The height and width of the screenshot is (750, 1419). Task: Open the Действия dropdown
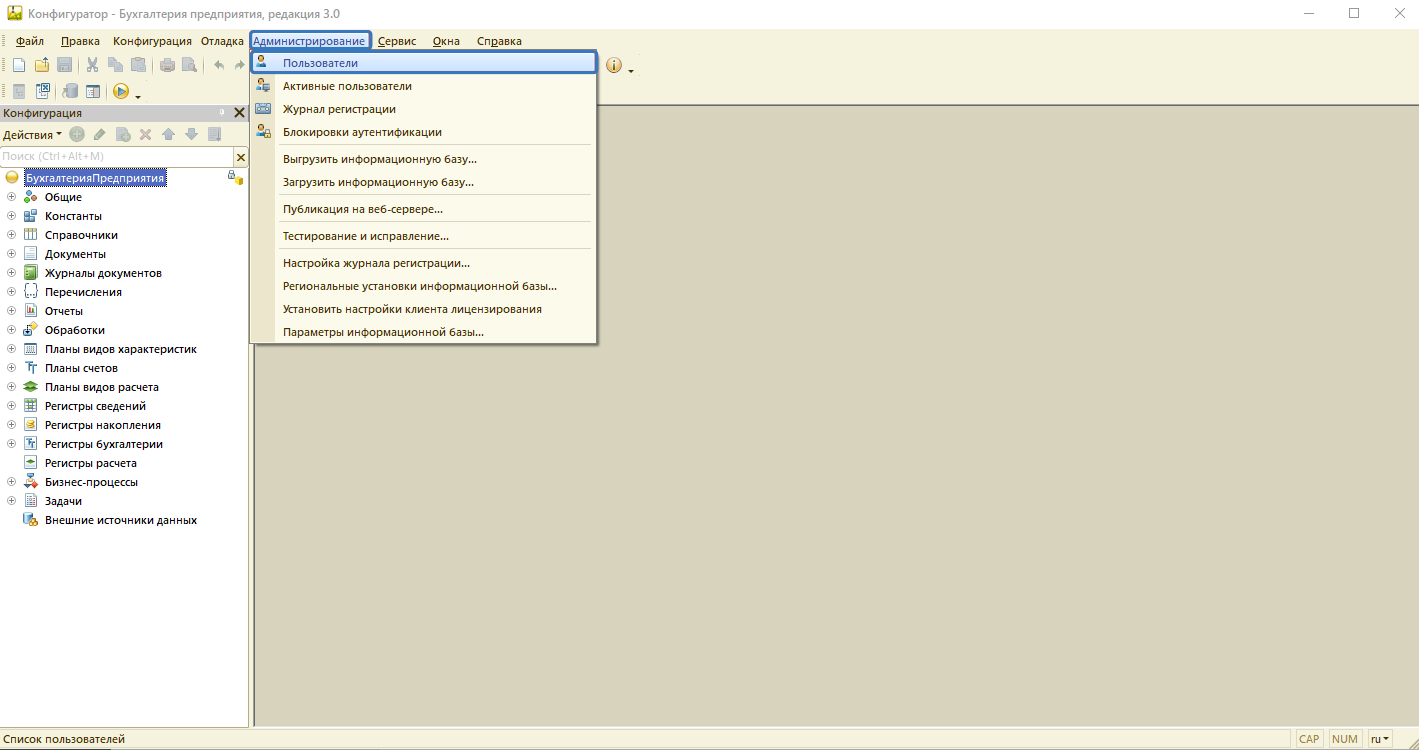[x=32, y=134]
